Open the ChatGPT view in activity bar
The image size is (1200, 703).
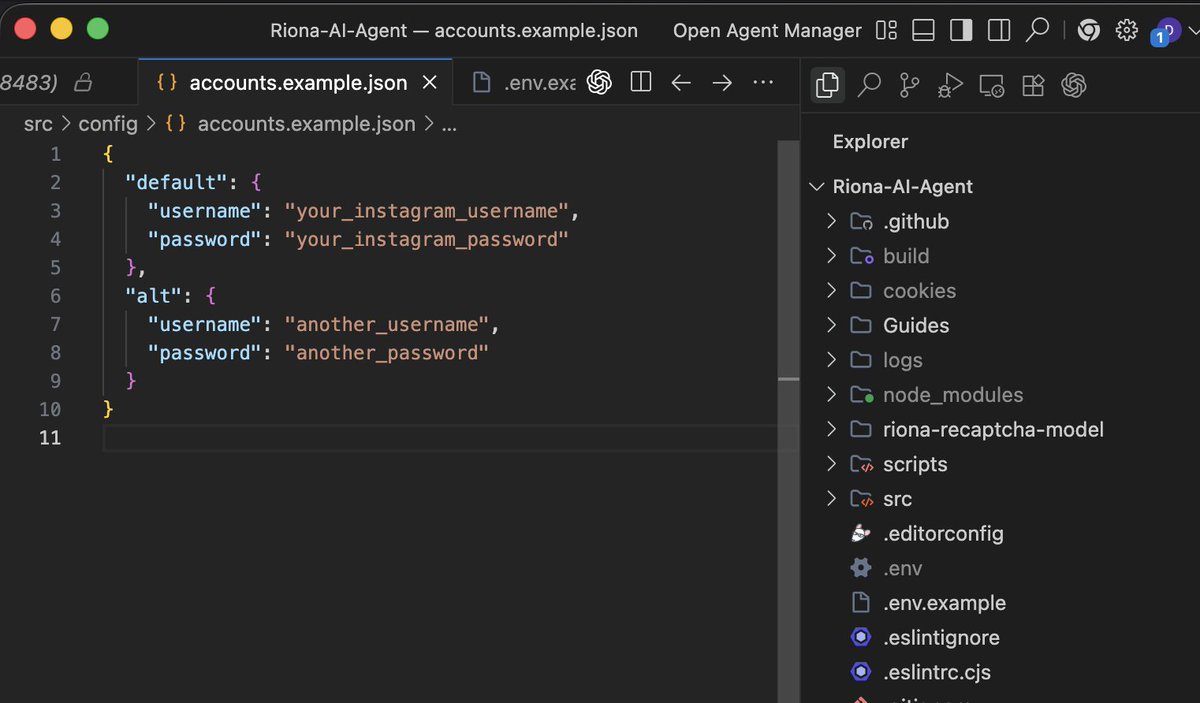(x=1074, y=86)
